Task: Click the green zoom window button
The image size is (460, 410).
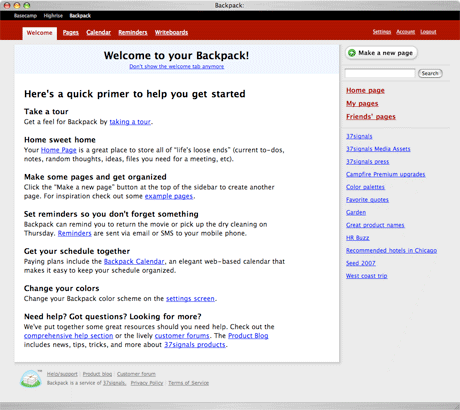Action: click(27, 5)
